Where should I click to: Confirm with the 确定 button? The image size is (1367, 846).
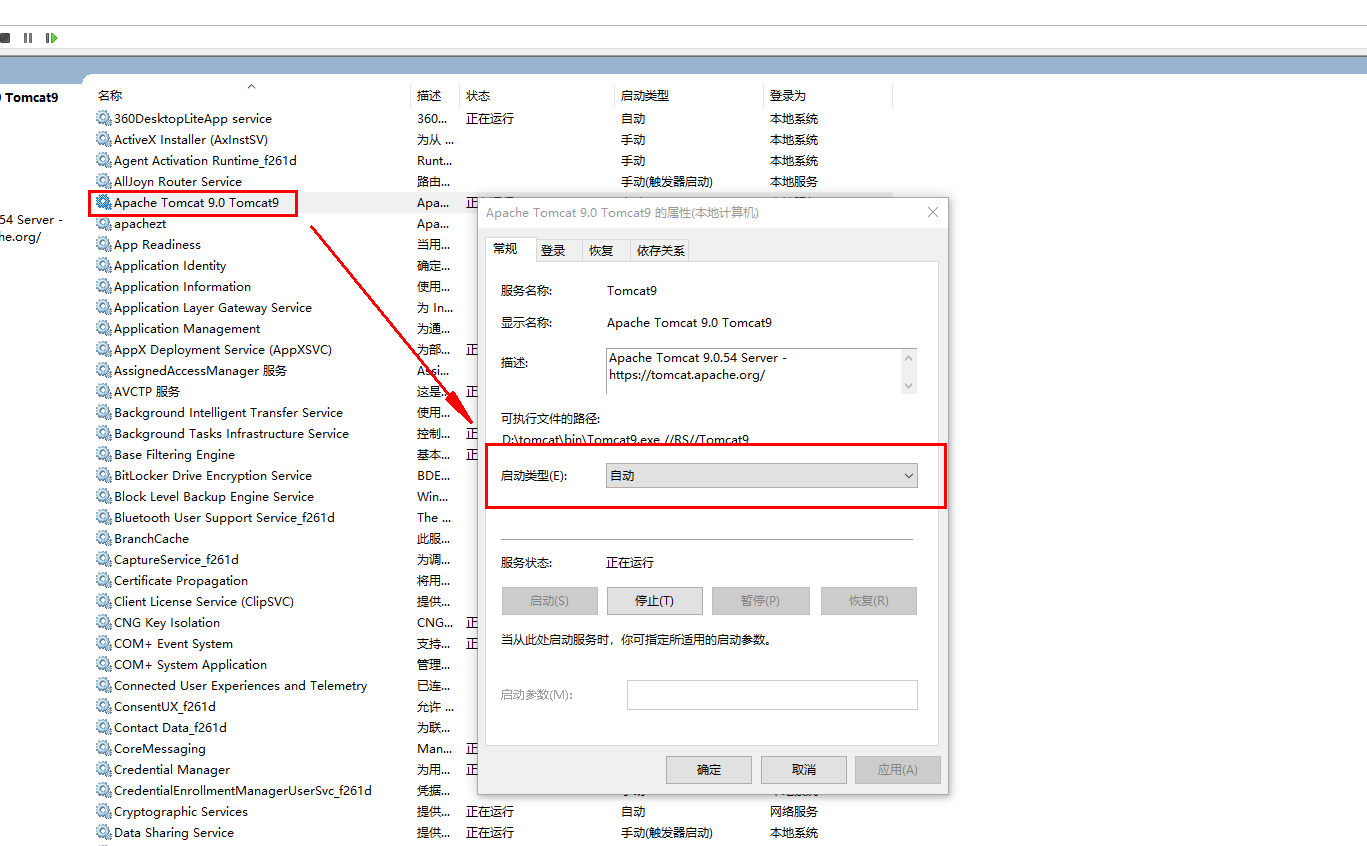pos(709,769)
